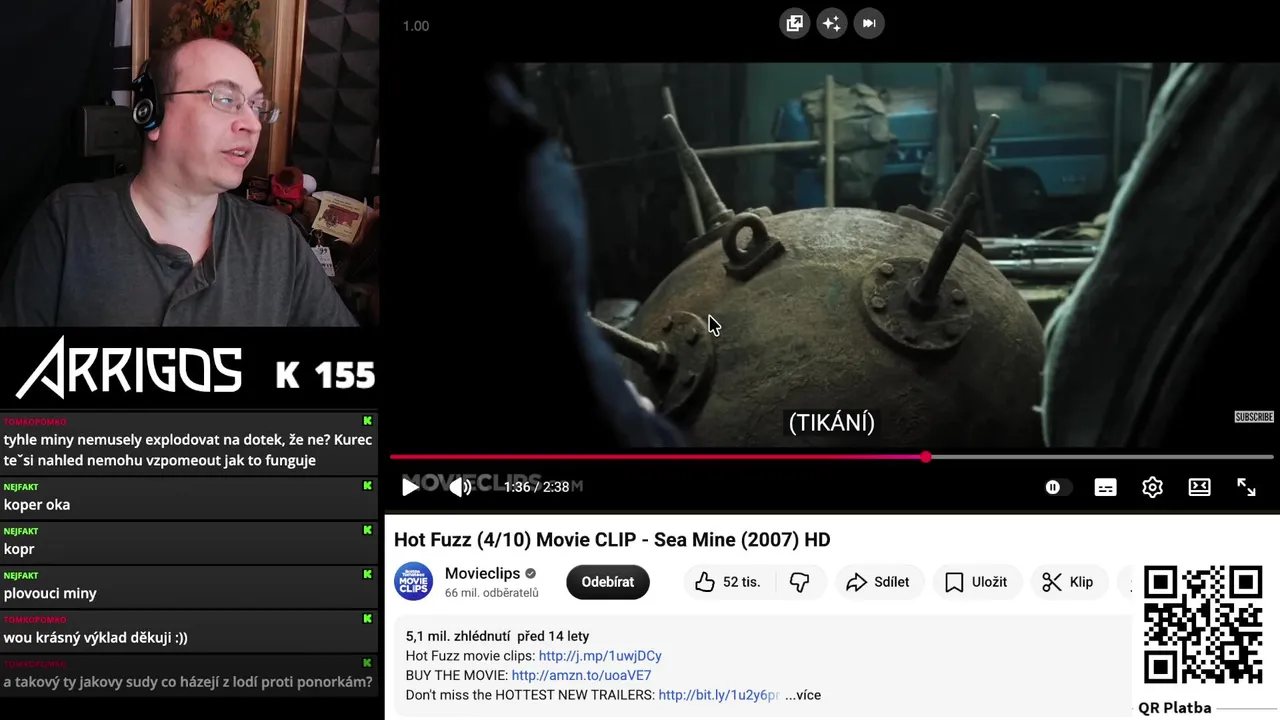Share the video via Sdílet button

(x=878, y=582)
